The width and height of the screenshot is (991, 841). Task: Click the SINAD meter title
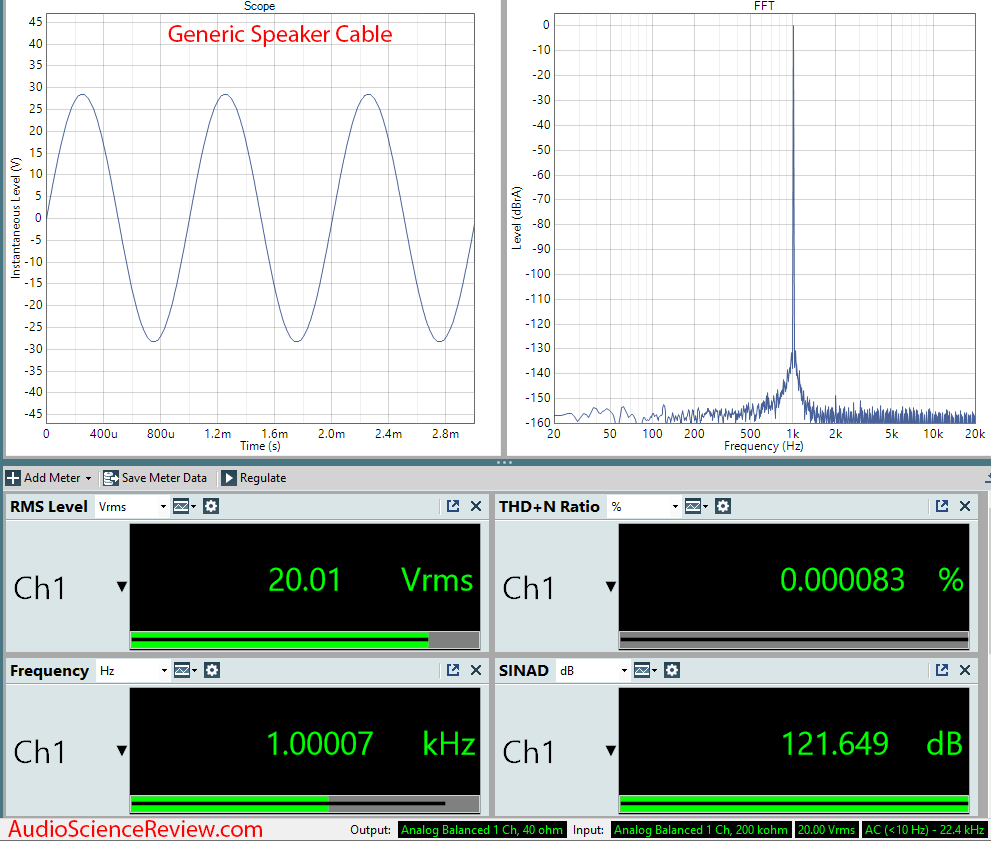point(523,670)
